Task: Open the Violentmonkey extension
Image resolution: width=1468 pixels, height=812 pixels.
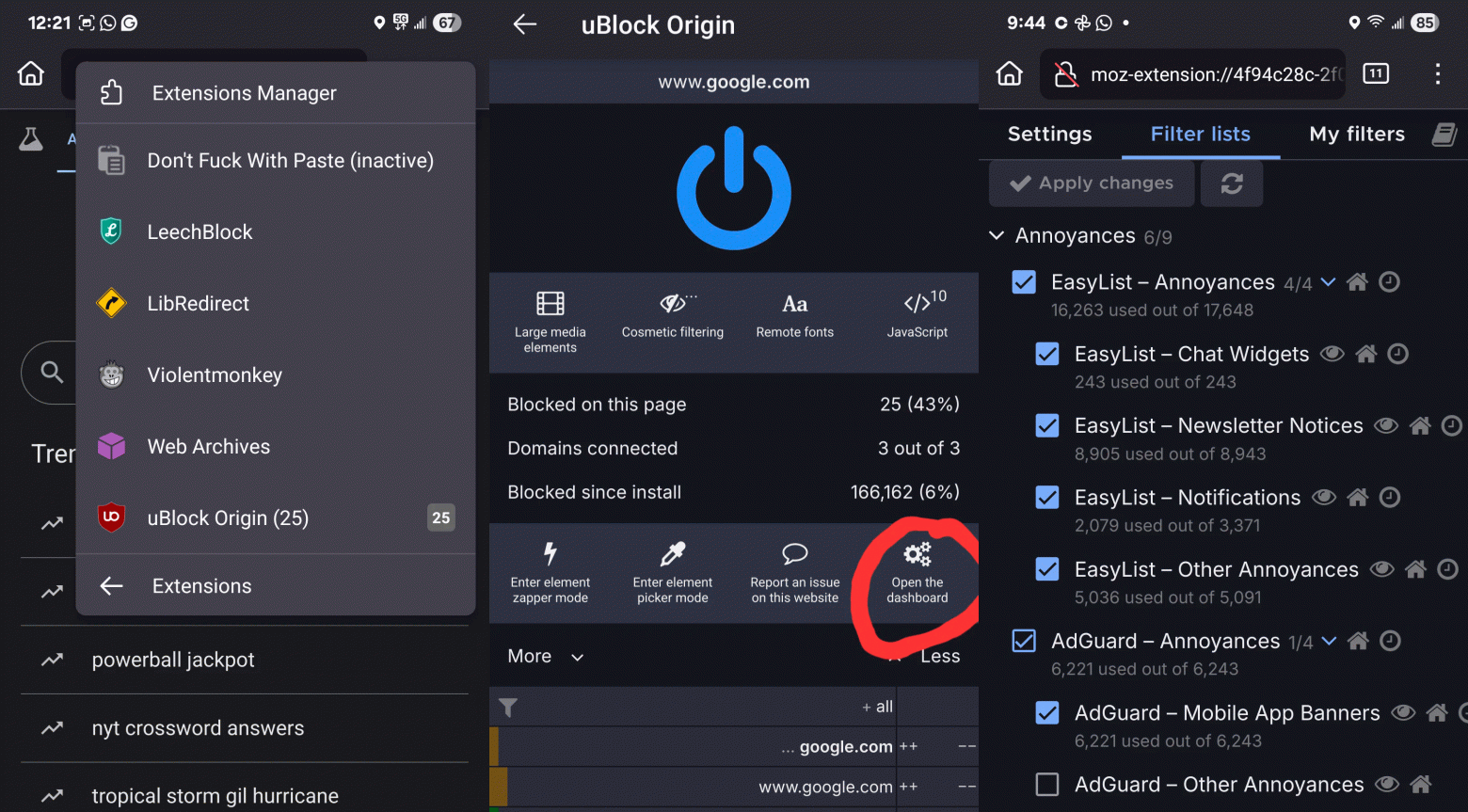Action: (x=215, y=374)
